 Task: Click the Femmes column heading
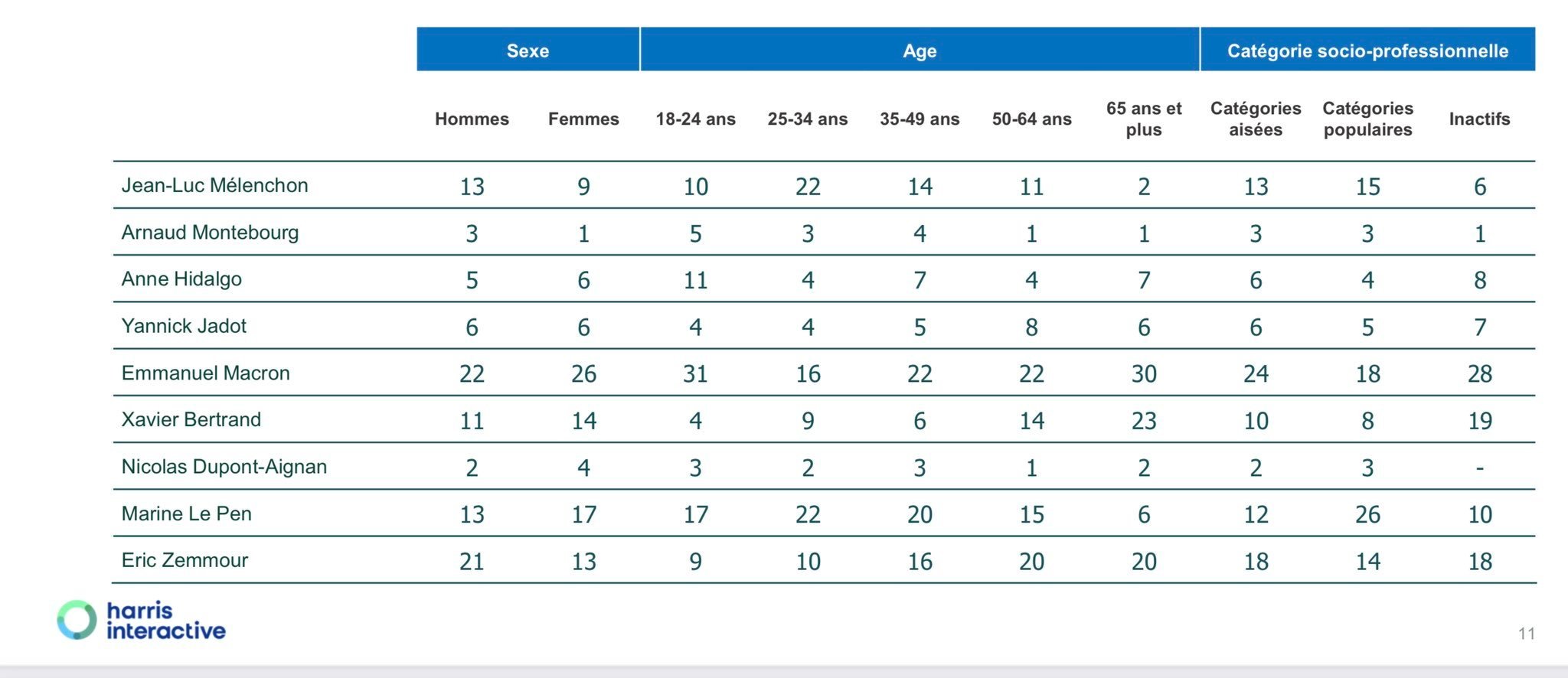click(583, 119)
